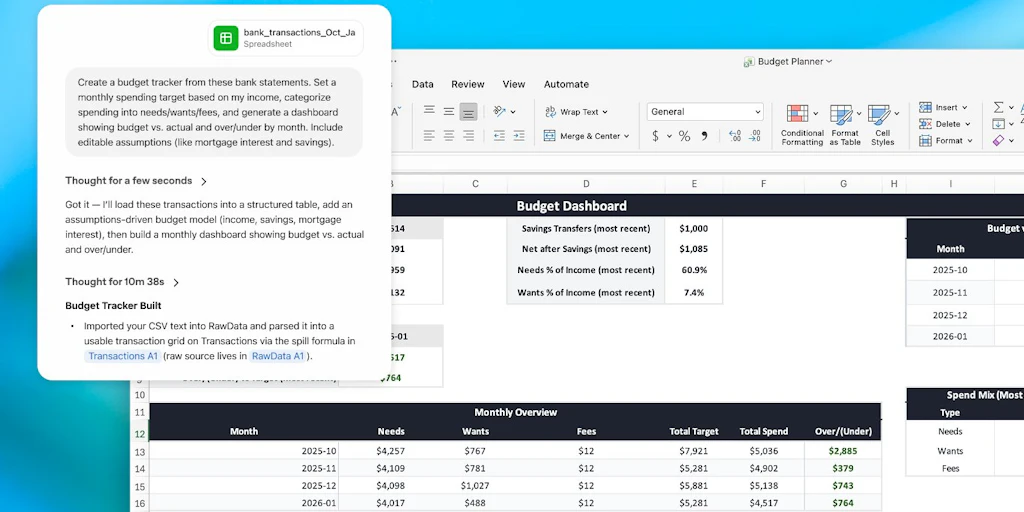Open the Wrap Text dropdown arrow
Screen dimensions: 1024x512
[x=605, y=112]
